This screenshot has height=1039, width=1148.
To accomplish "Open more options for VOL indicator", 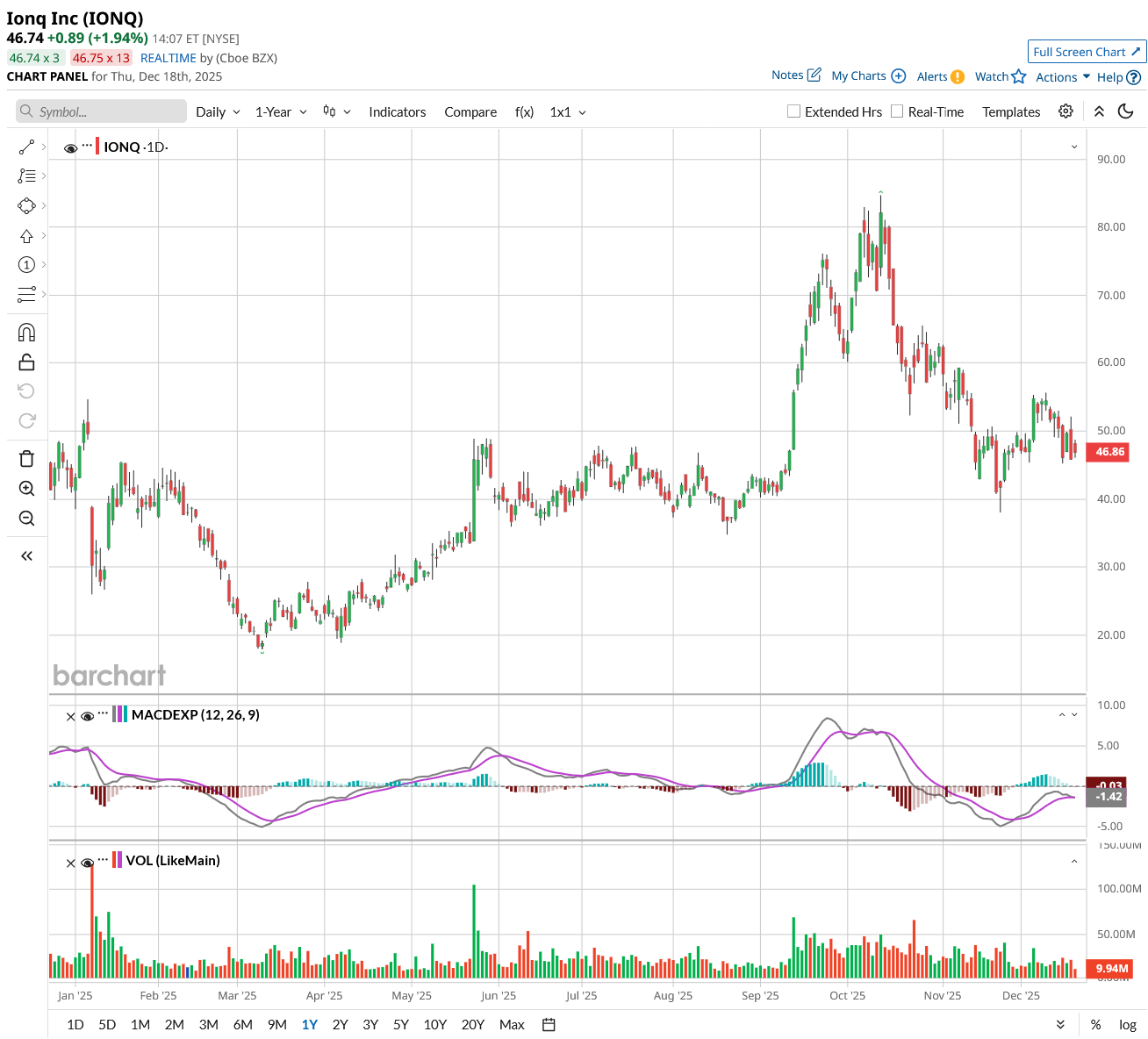I will (104, 859).
